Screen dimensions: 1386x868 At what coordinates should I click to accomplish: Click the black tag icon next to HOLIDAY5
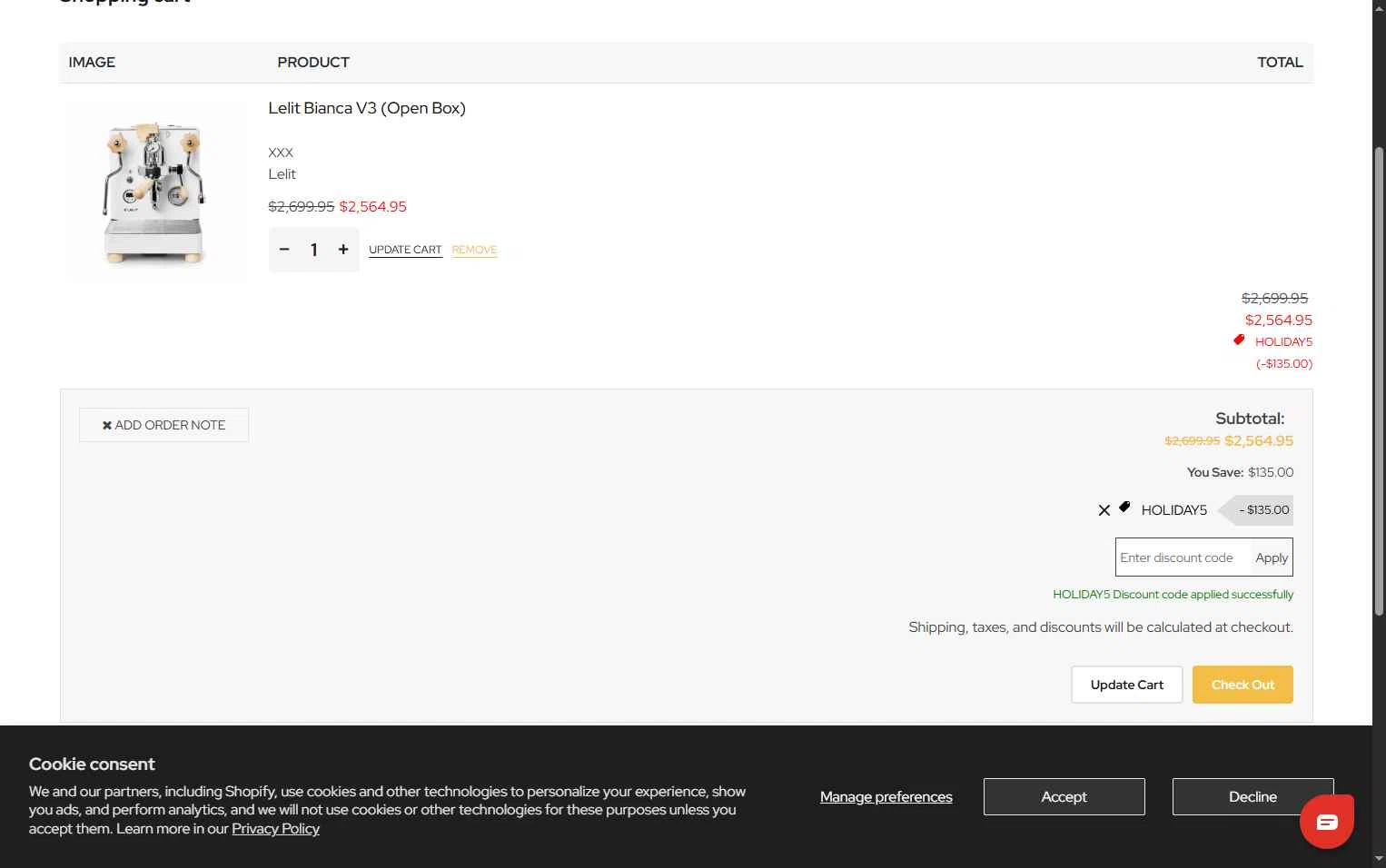pyautogui.click(x=1124, y=508)
